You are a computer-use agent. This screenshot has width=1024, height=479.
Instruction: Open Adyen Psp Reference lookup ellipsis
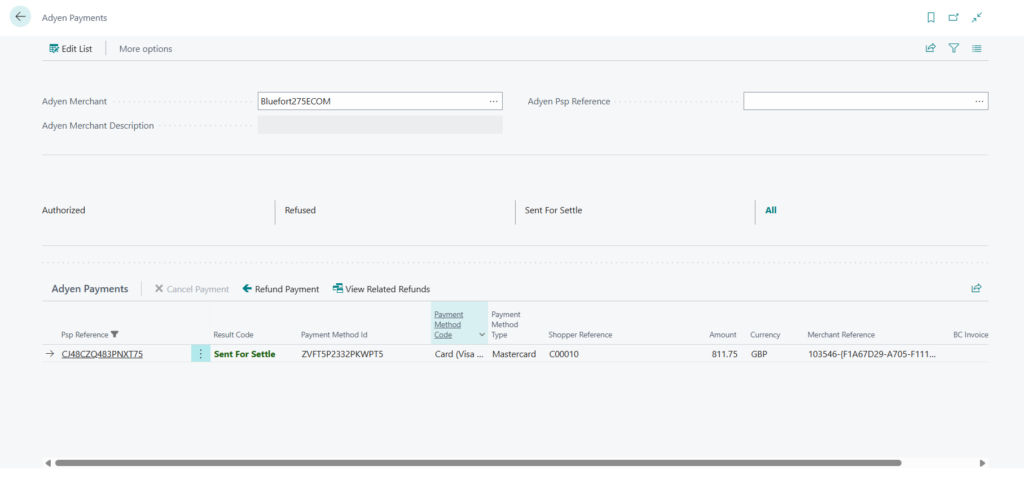pyautogui.click(x=979, y=101)
